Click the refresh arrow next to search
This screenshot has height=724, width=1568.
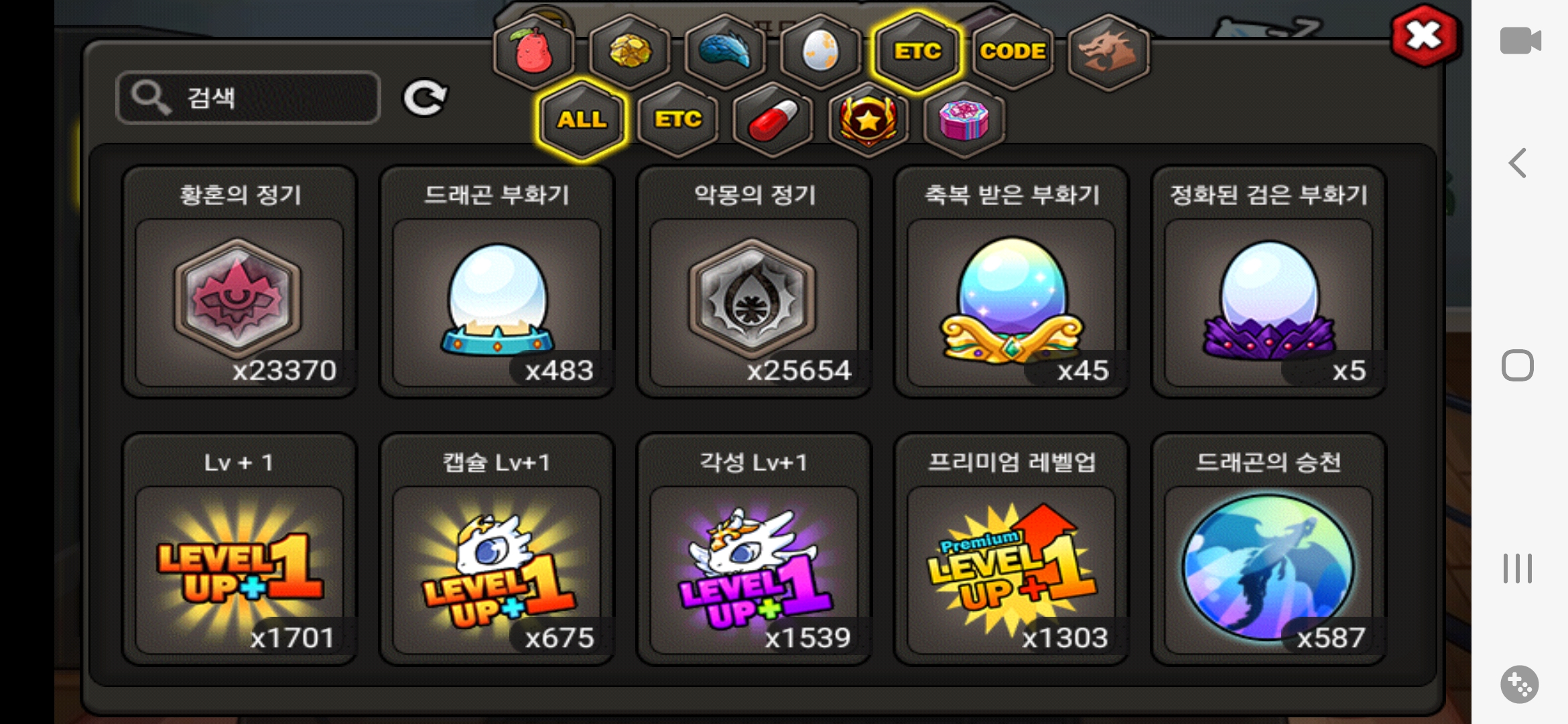click(424, 98)
